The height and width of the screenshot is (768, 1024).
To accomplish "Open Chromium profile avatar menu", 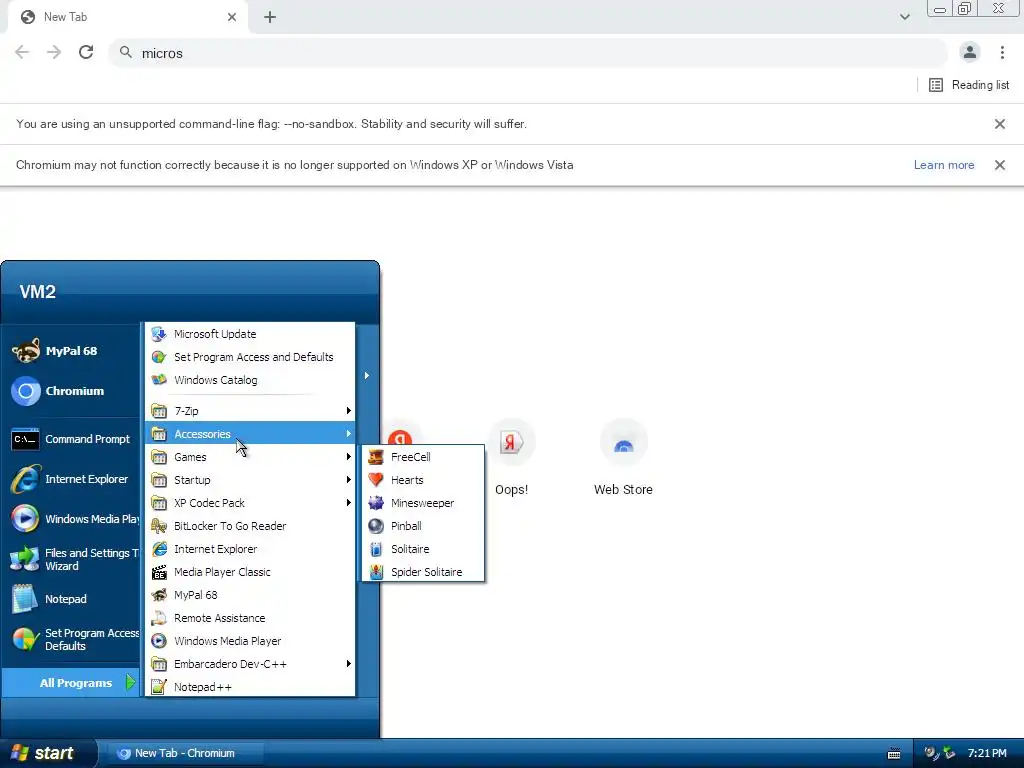I will [970, 52].
